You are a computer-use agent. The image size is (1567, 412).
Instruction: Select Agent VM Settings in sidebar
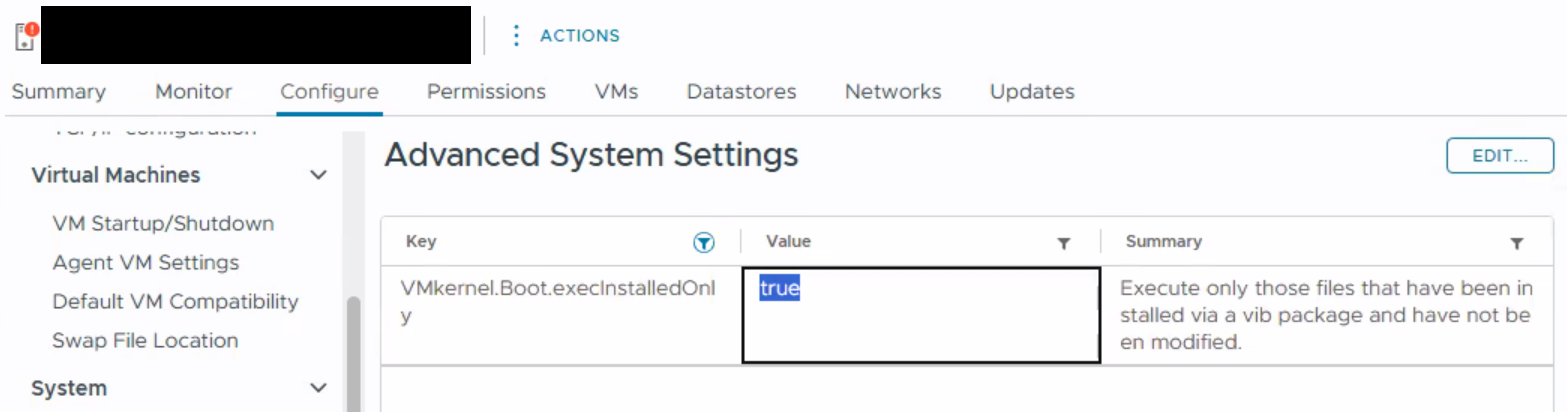pyautogui.click(x=146, y=262)
